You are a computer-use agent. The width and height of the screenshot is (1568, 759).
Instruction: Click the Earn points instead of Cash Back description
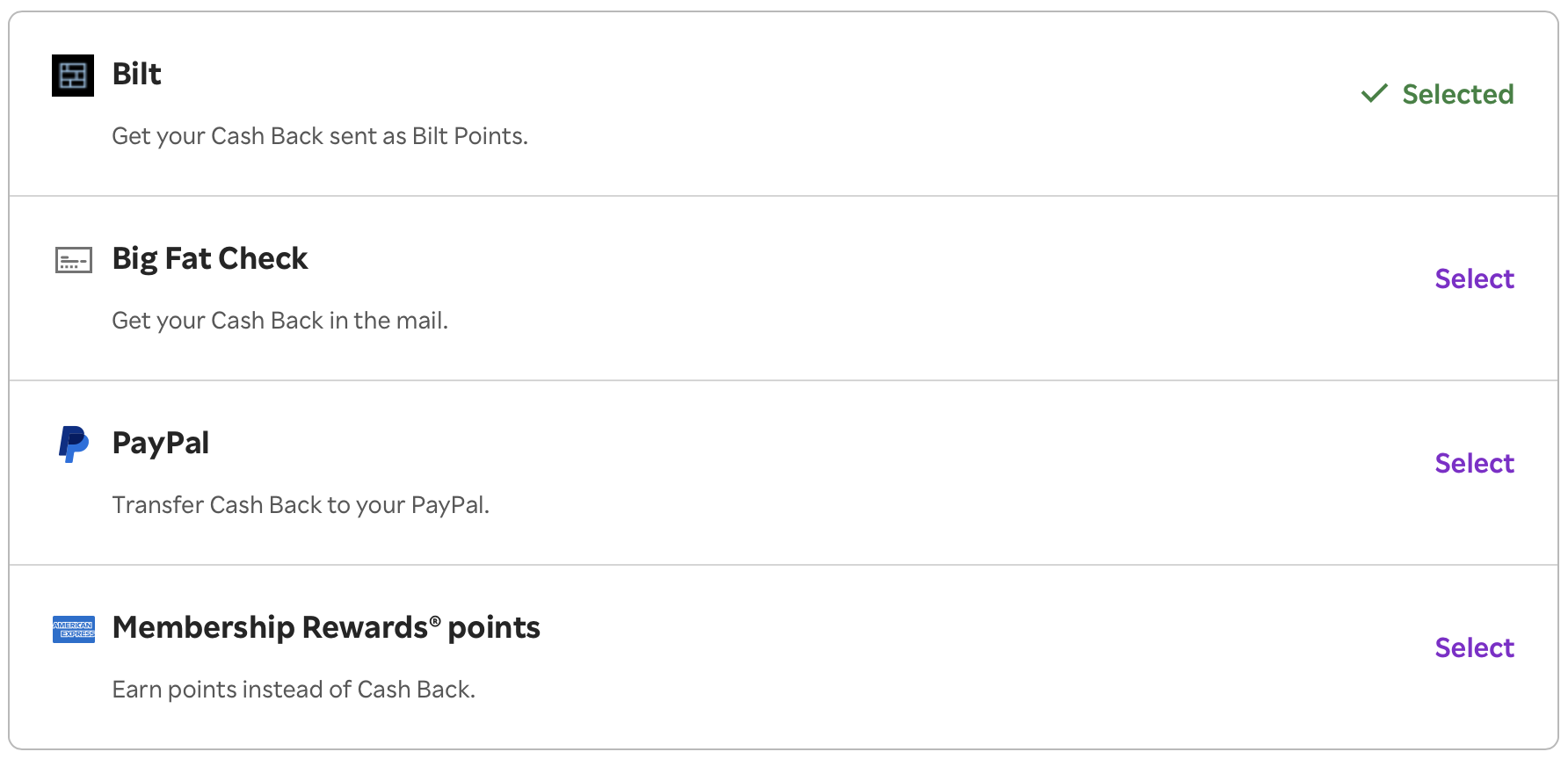(x=294, y=690)
